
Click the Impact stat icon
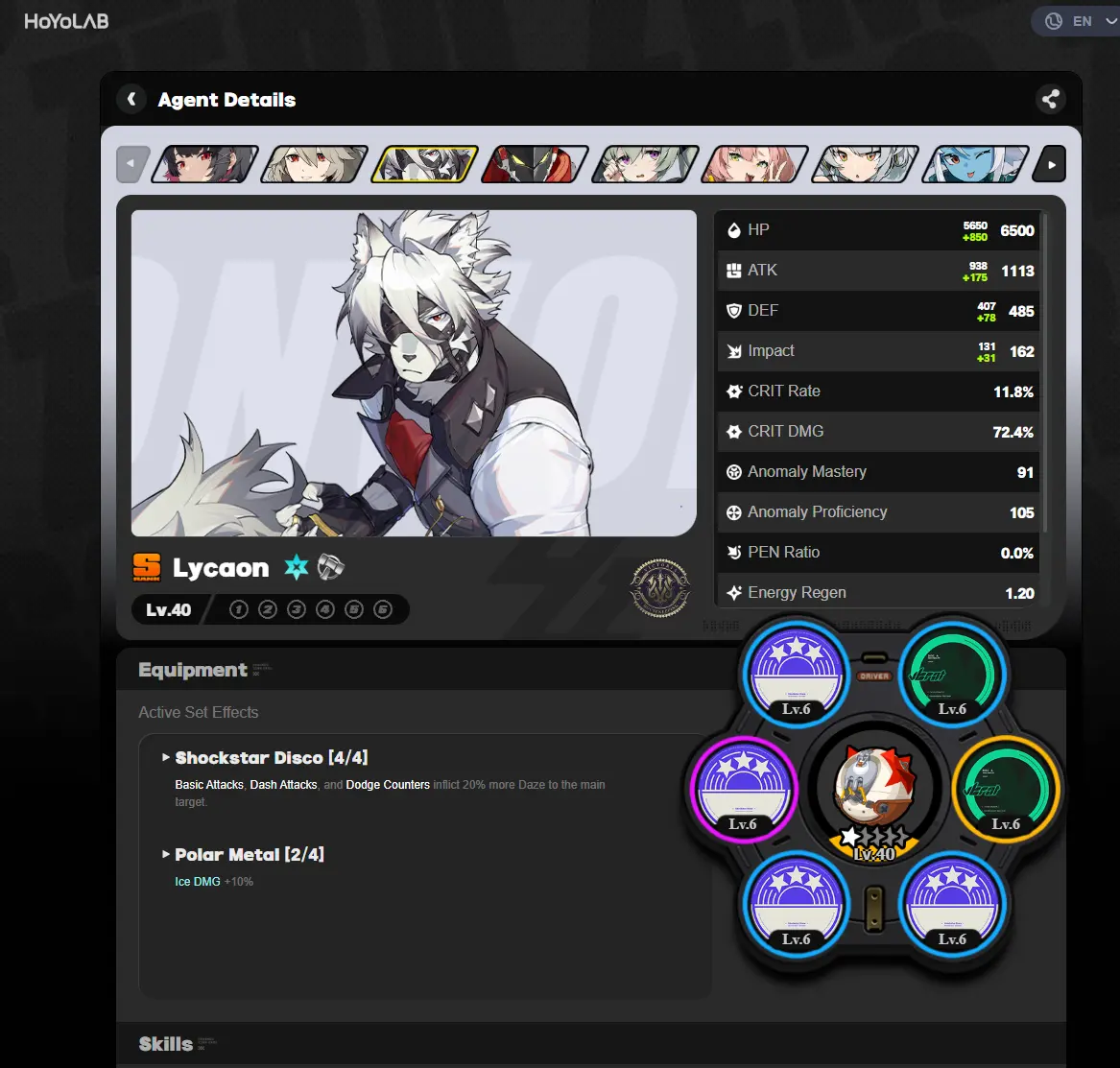tap(733, 351)
